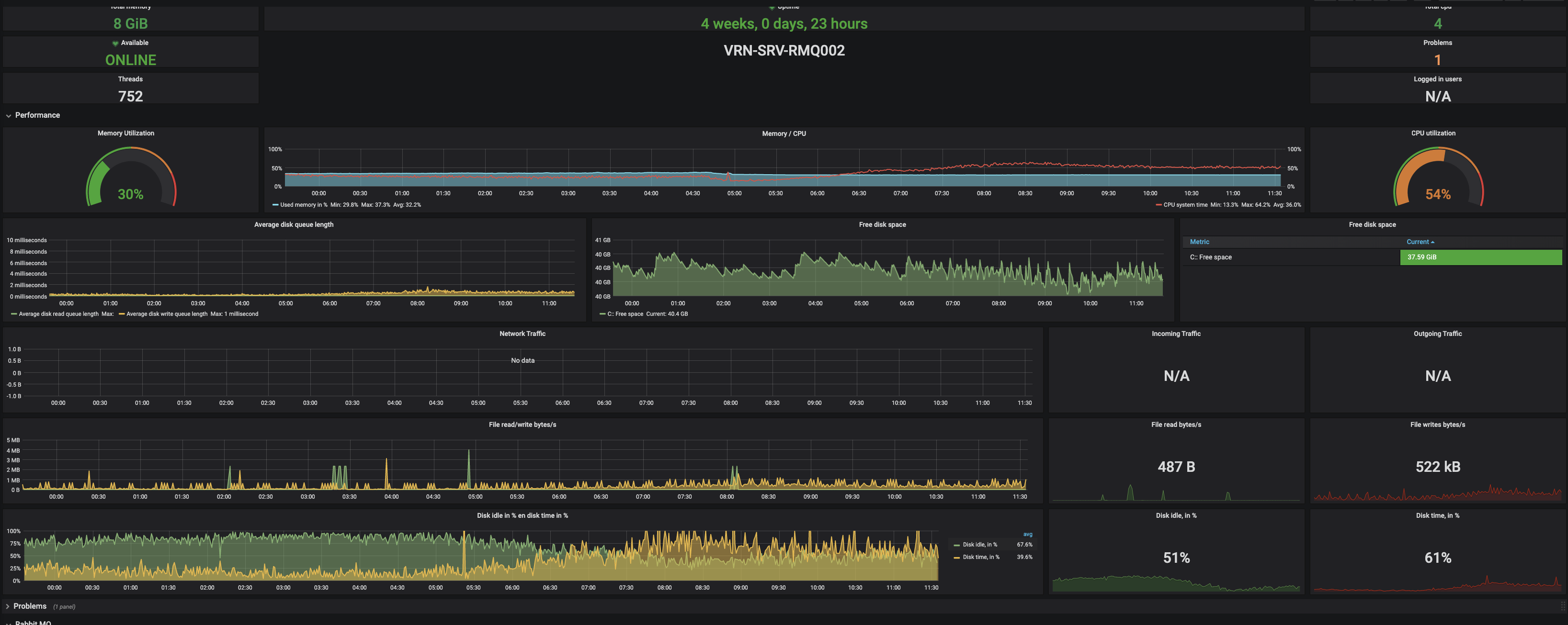Image resolution: width=1568 pixels, height=625 pixels.
Task: Click the File read bytes/s sparkline stat
Action: pos(1176,467)
